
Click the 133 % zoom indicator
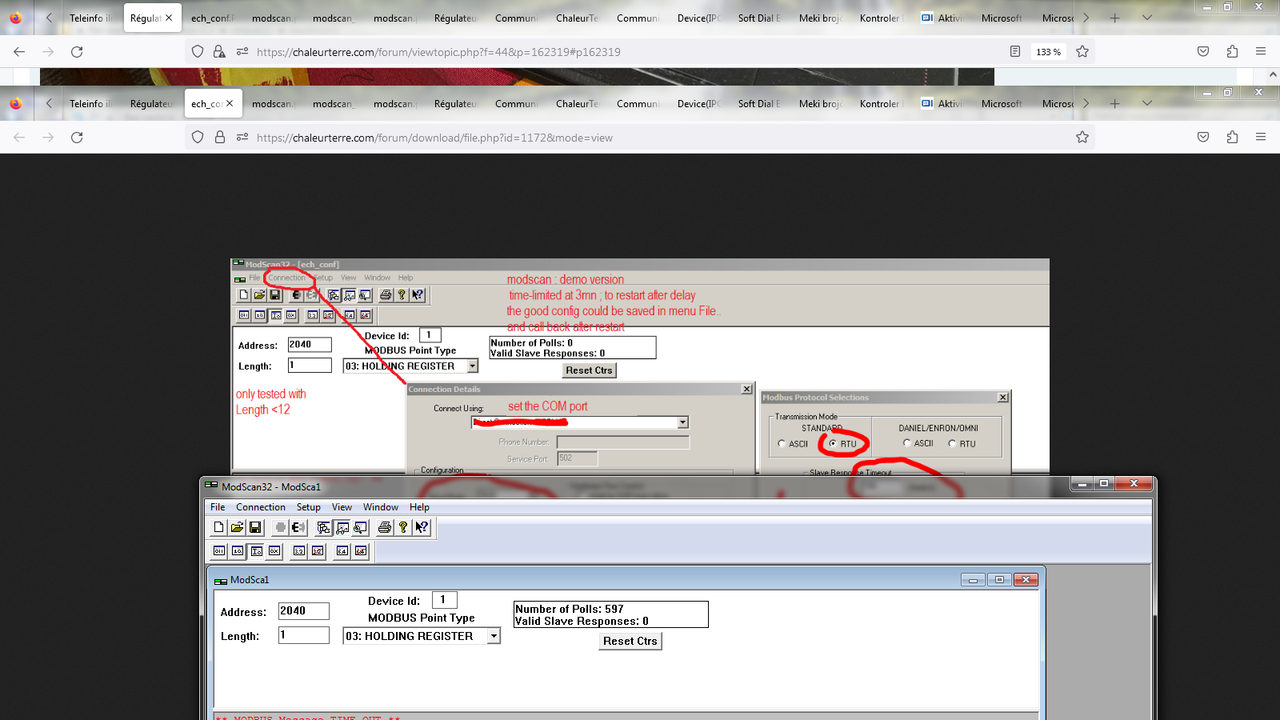point(1048,51)
